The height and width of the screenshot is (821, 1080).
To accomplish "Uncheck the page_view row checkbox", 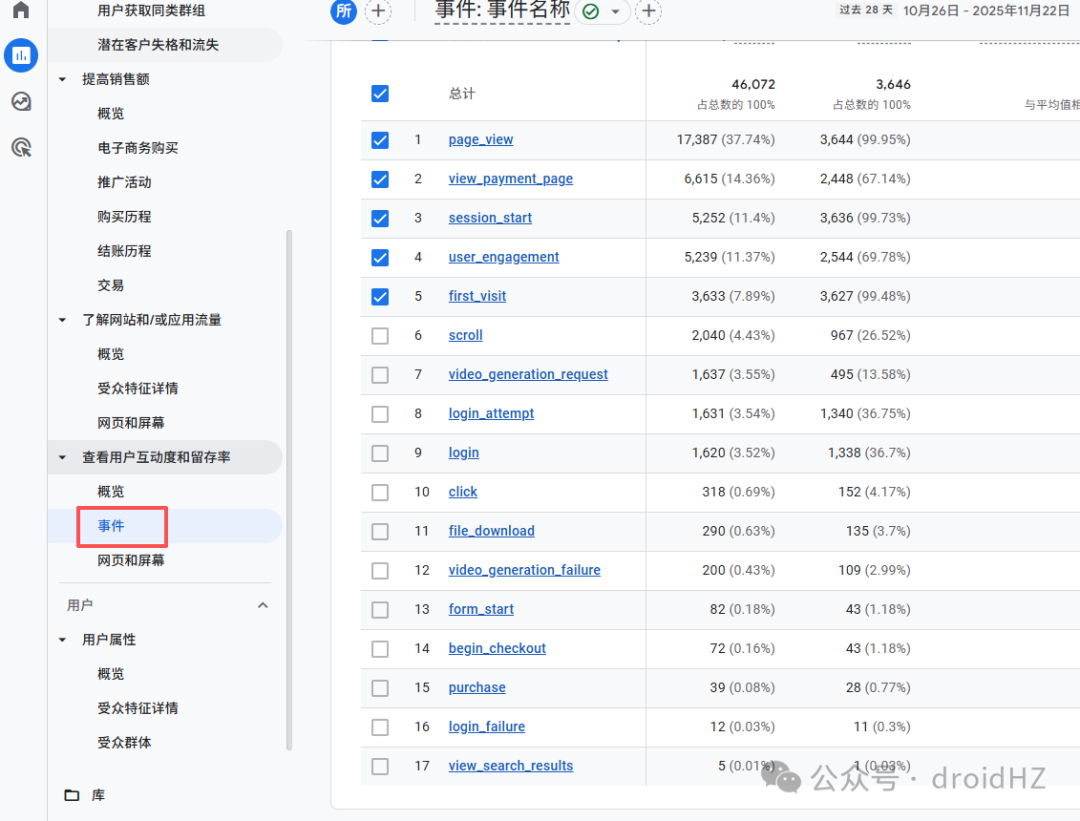I will pos(380,141).
